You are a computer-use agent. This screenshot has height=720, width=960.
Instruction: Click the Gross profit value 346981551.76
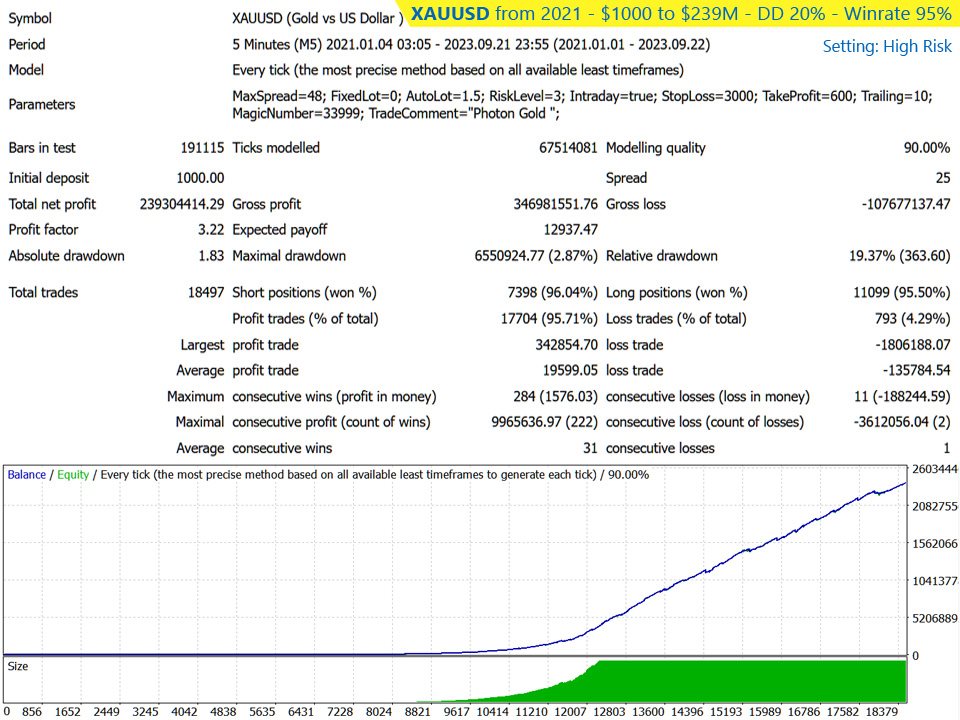tap(555, 204)
